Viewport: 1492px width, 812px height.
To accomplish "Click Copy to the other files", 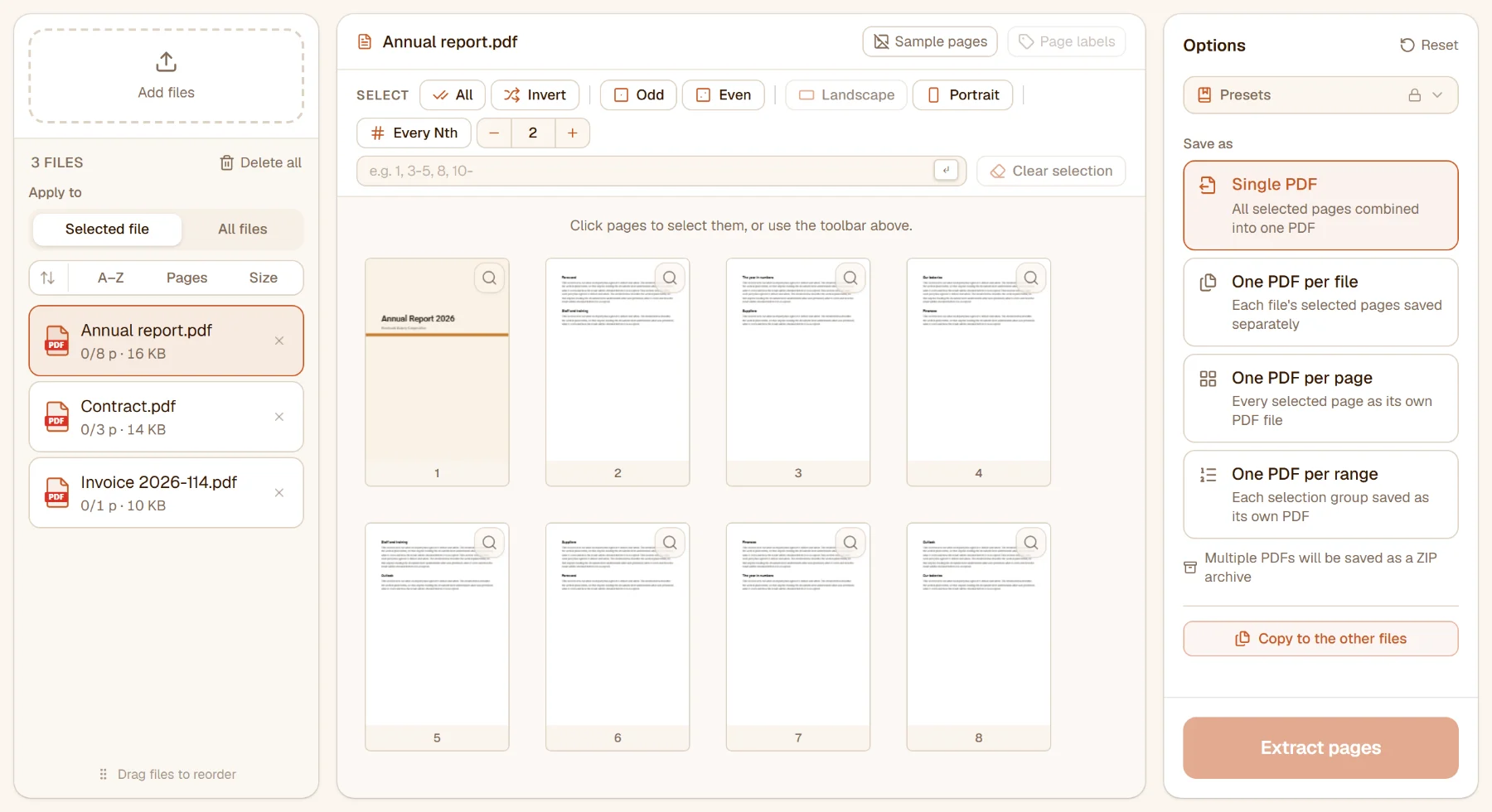I will click(1320, 639).
